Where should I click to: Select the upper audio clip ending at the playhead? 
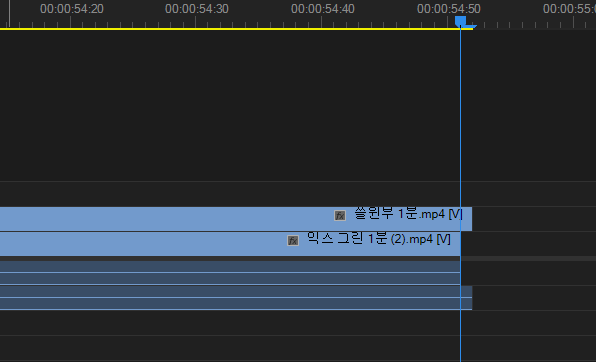[230, 273]
